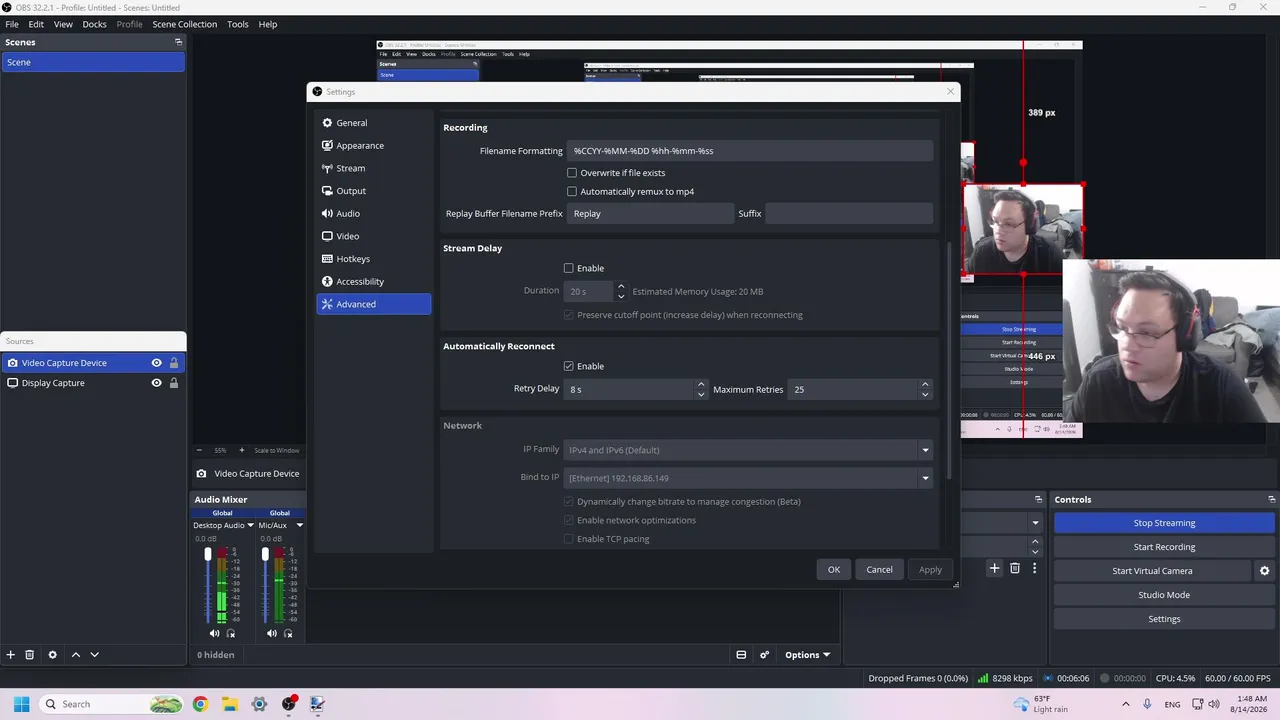Toggle Desktop Audio monitoring headphone icon

coord(231,633)
